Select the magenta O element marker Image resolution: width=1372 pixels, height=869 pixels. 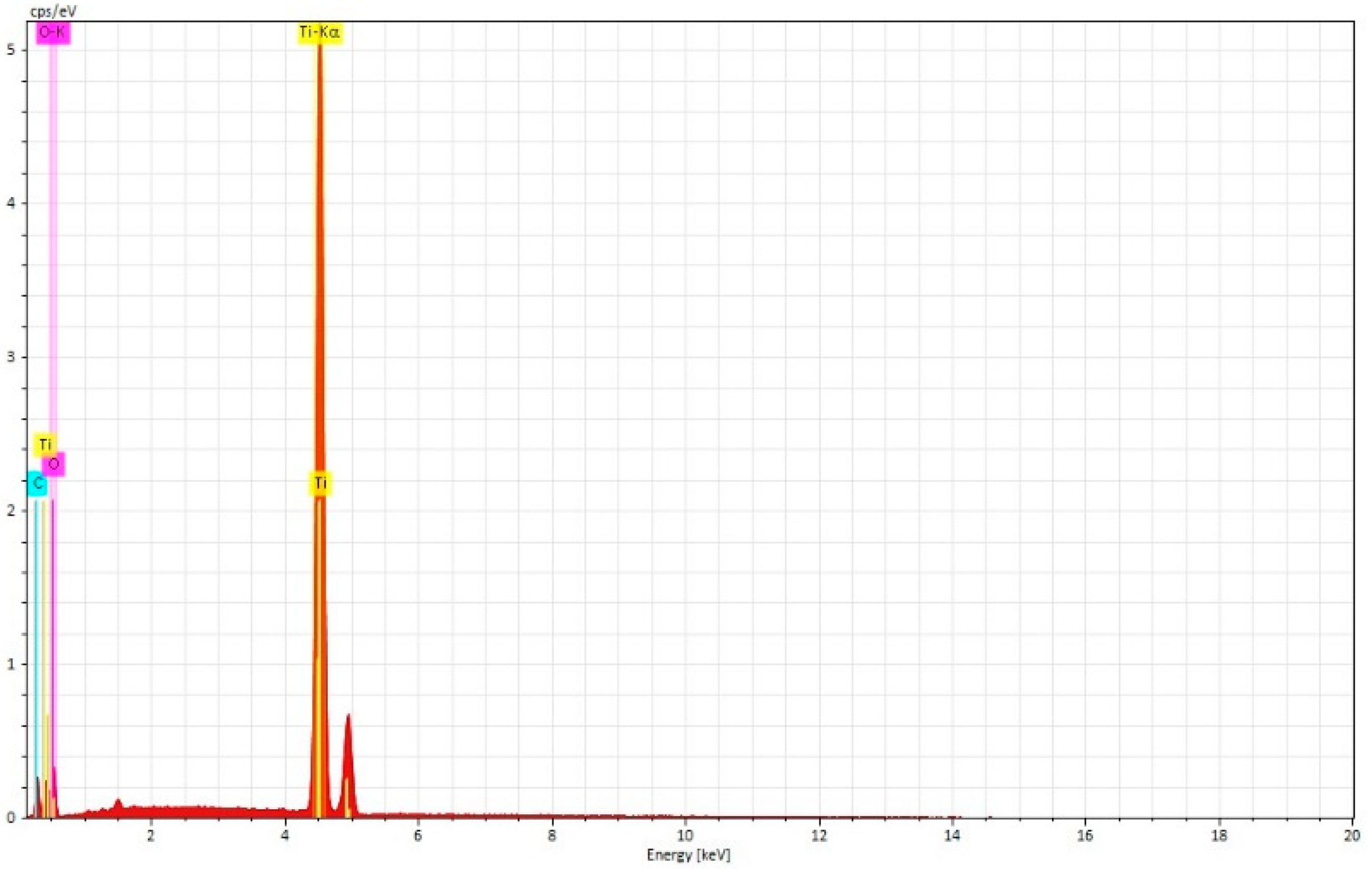54,465
